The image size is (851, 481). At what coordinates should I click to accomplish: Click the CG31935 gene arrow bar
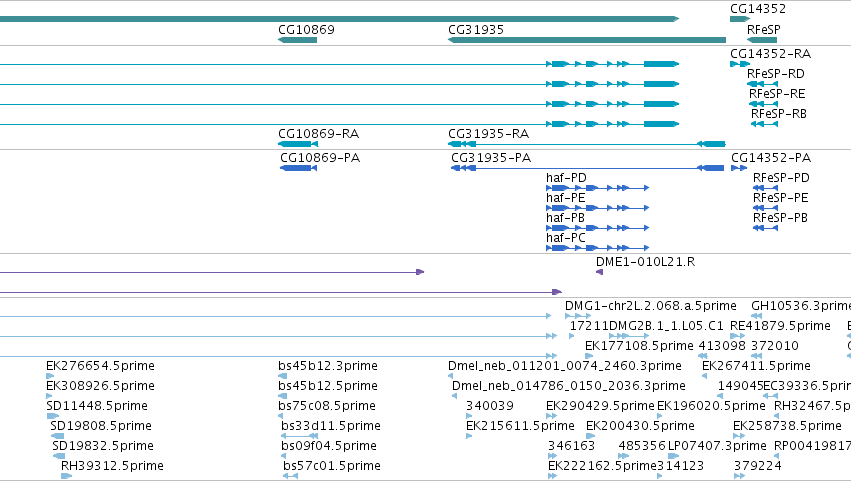[587, 40]
